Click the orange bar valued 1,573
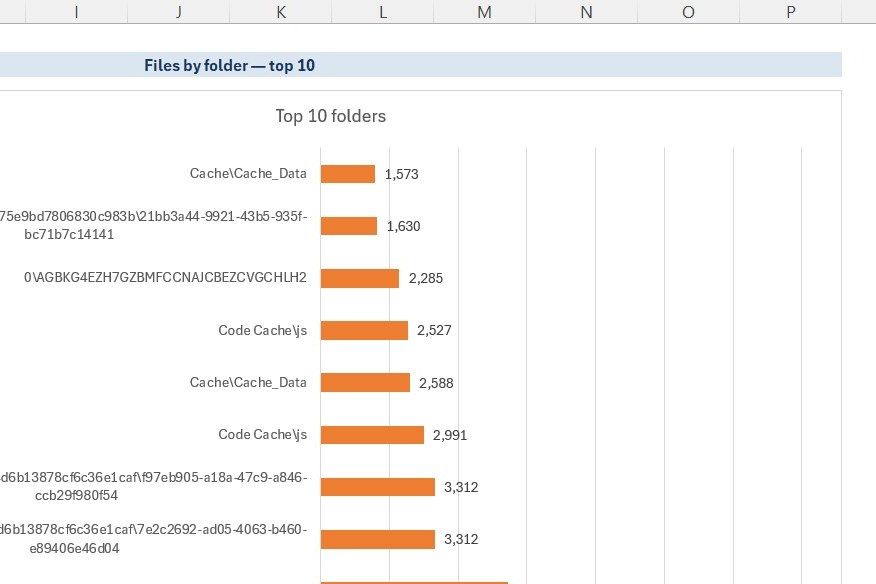Image resolution: width=876 pixels, height=584 pixels. tap(348, 174)
